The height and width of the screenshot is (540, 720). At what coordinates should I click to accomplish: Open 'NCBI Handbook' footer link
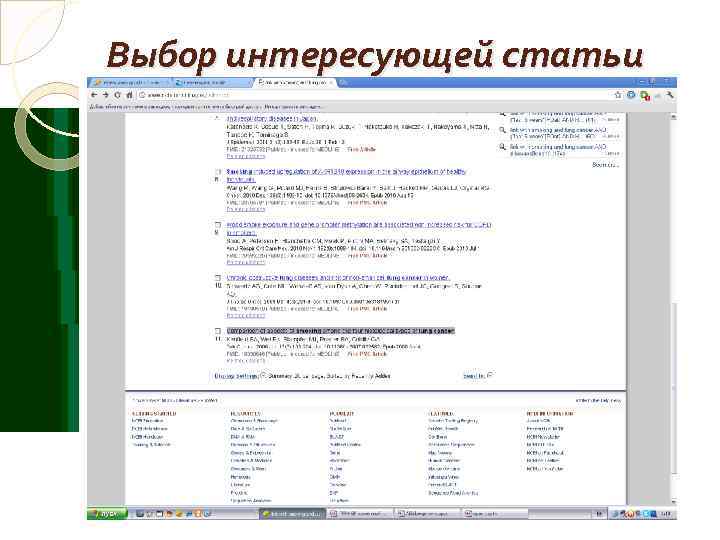pos(147,437)
